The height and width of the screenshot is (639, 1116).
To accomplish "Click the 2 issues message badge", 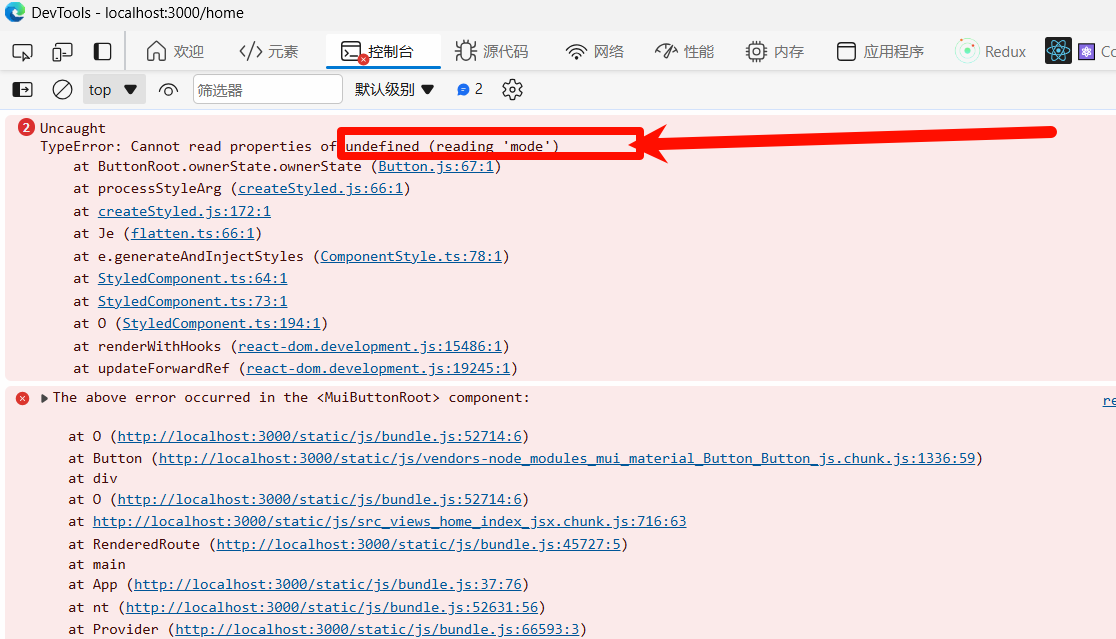I will click(470, 90).
